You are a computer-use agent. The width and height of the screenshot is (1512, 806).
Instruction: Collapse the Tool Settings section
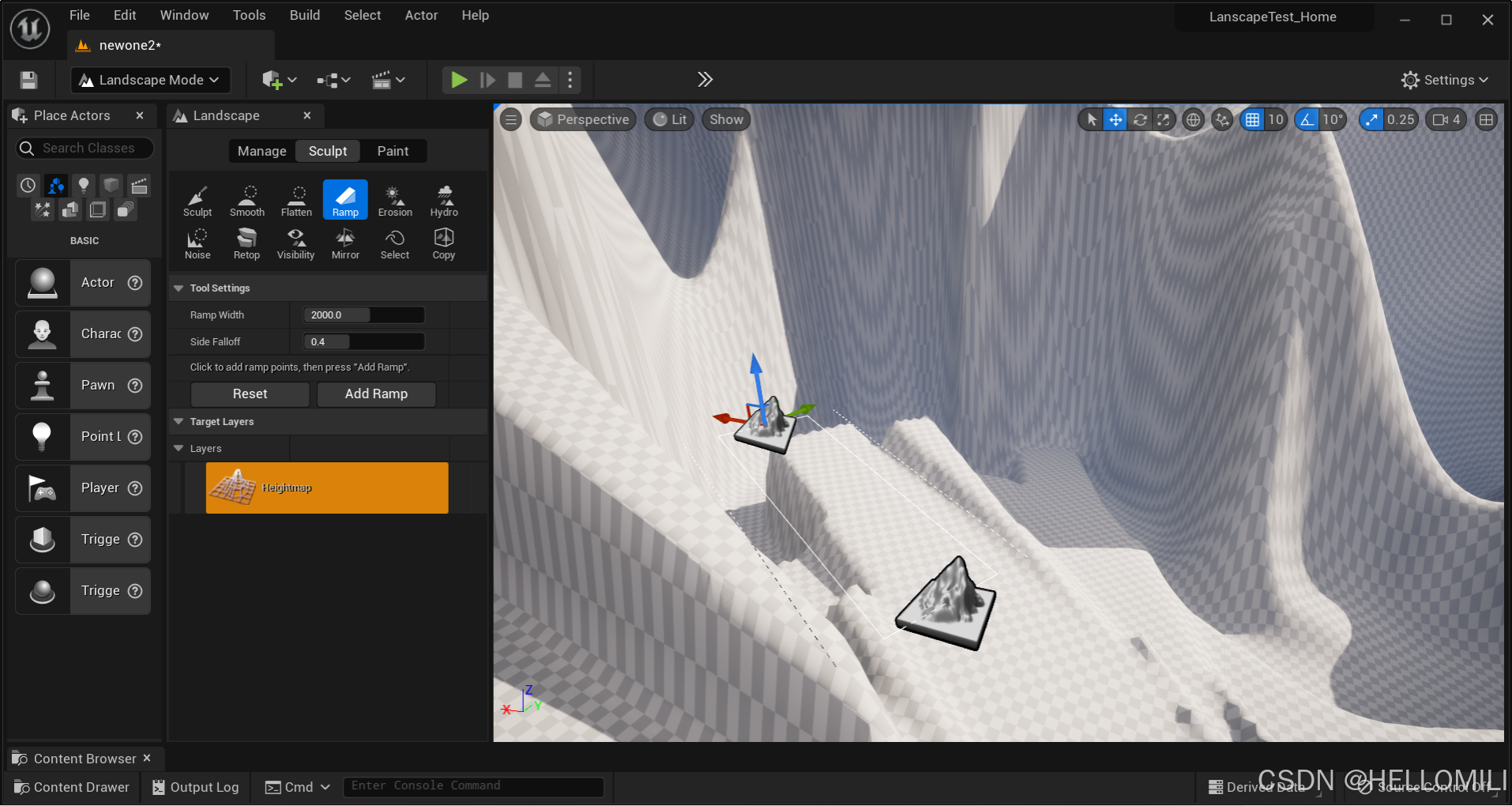[179, 288]
